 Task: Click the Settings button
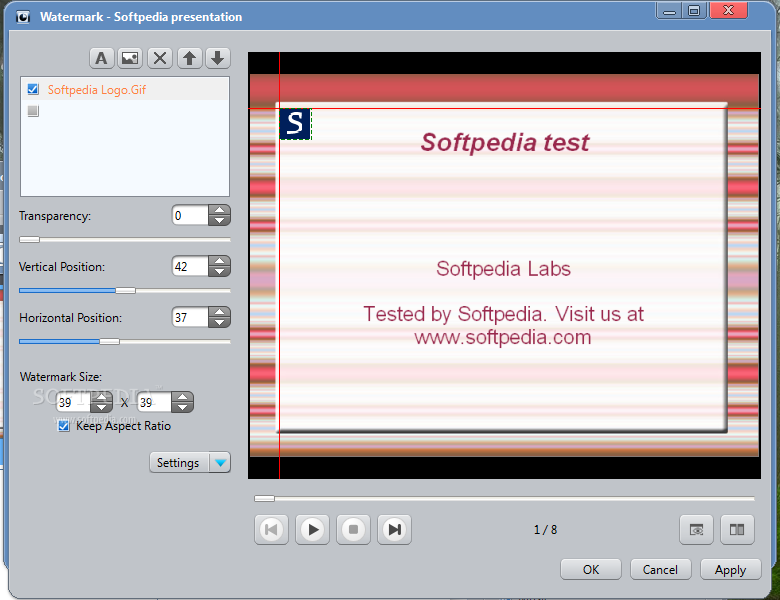pyautogui.click(x=180, y=463)
